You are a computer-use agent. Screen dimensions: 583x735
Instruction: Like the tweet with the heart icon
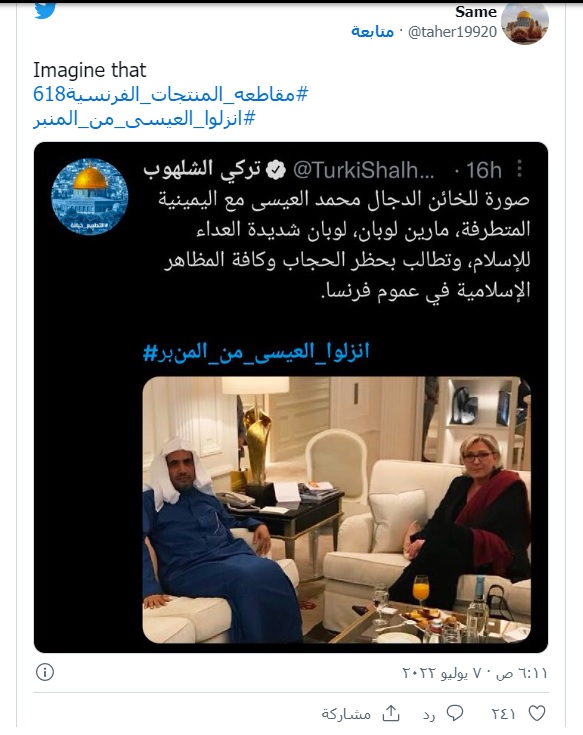click(x=537, y=713)
